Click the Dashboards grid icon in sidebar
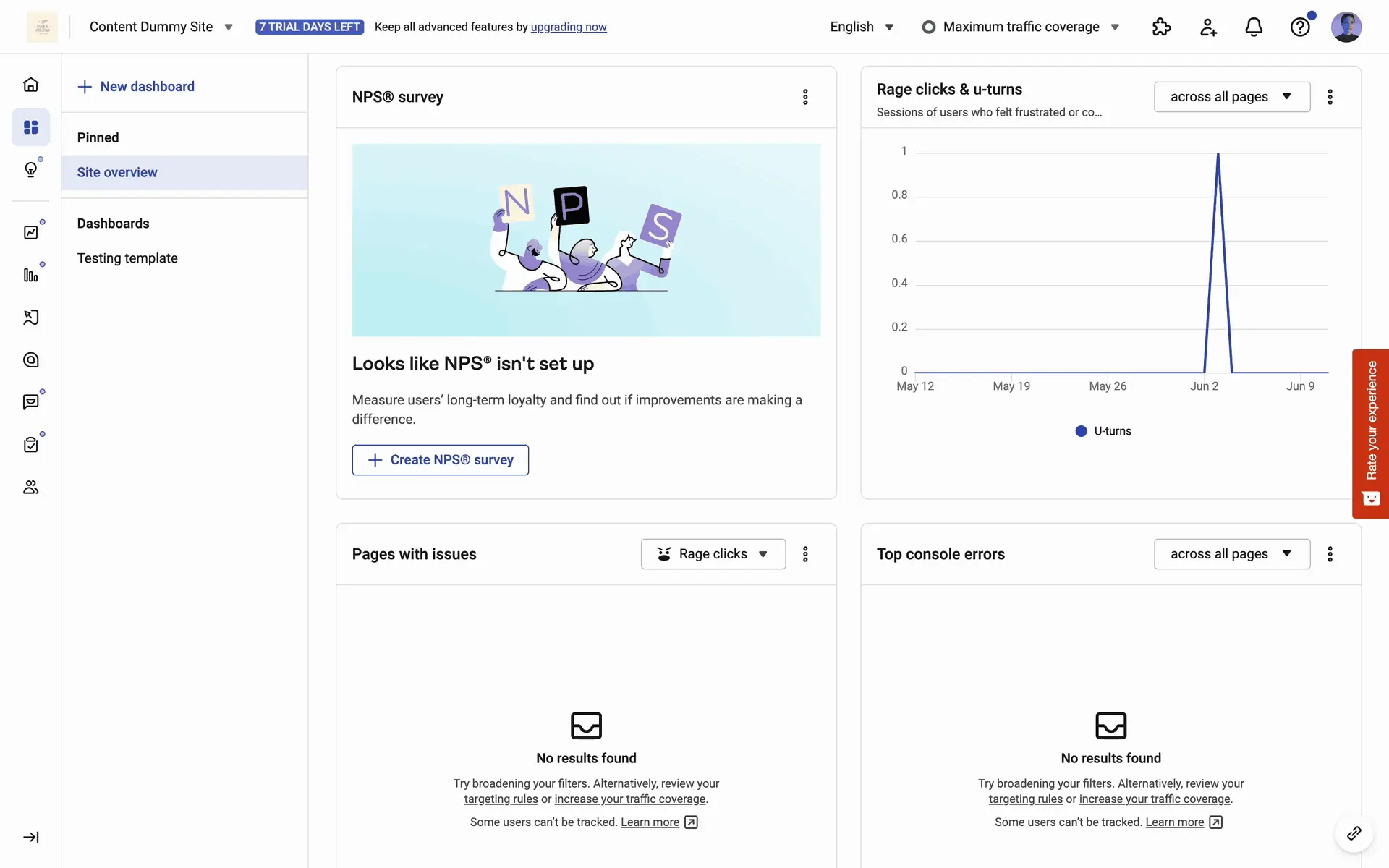 30,127
